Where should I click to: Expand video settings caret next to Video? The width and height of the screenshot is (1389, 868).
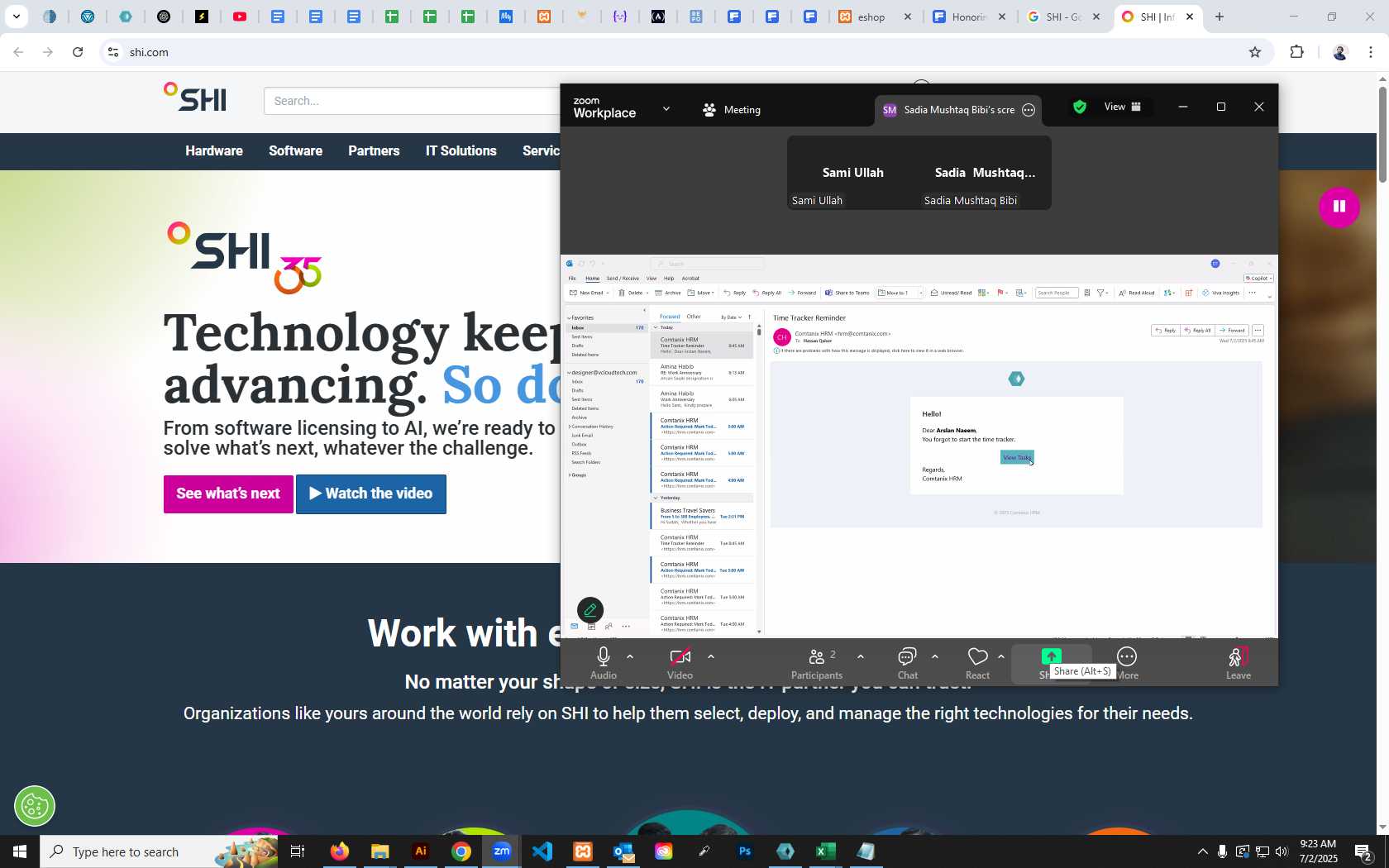click(711, 656)
